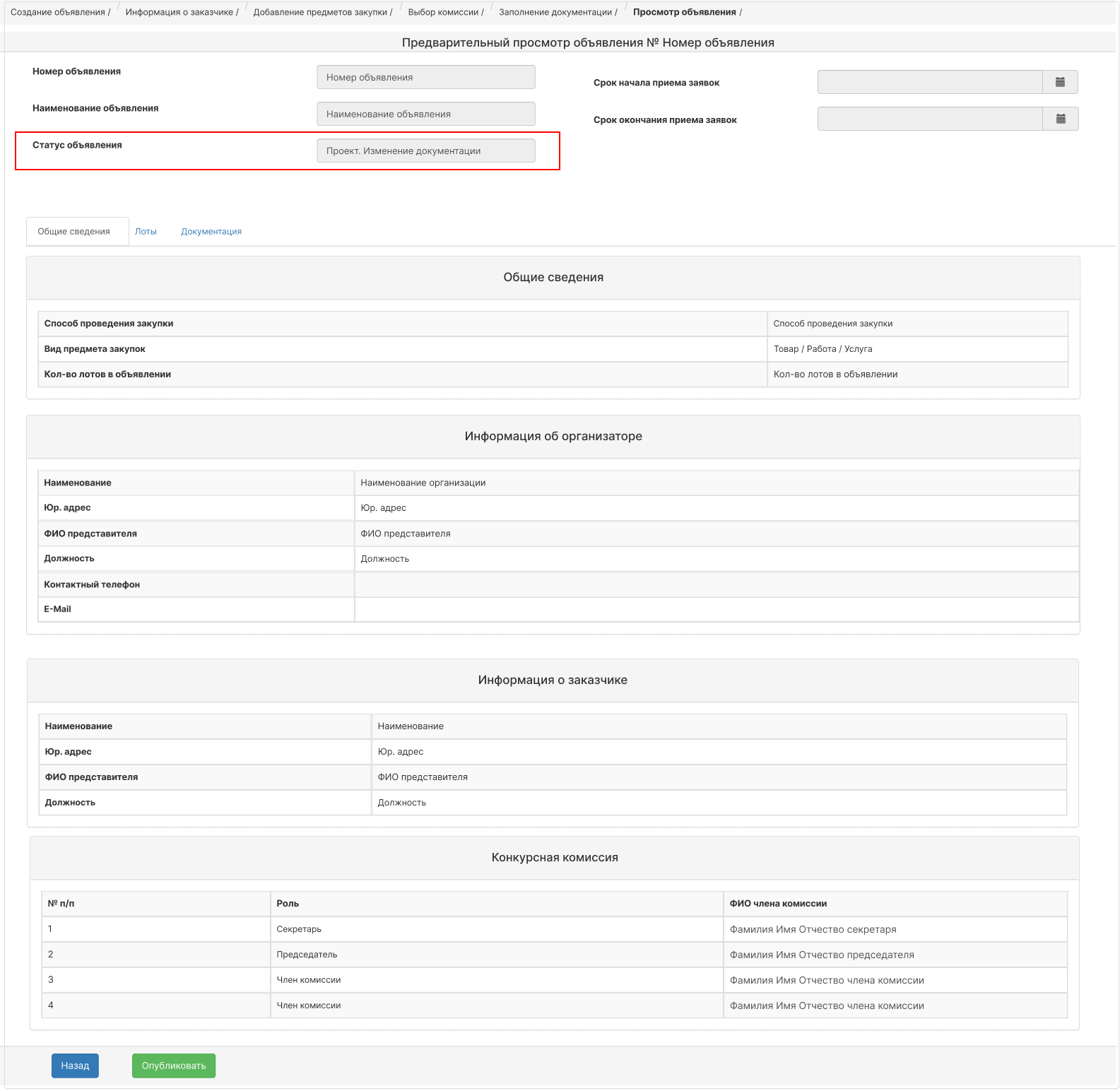Click the '№ п/п' column header
This screenshot has width=1120, height=1091.
[155, 904]
